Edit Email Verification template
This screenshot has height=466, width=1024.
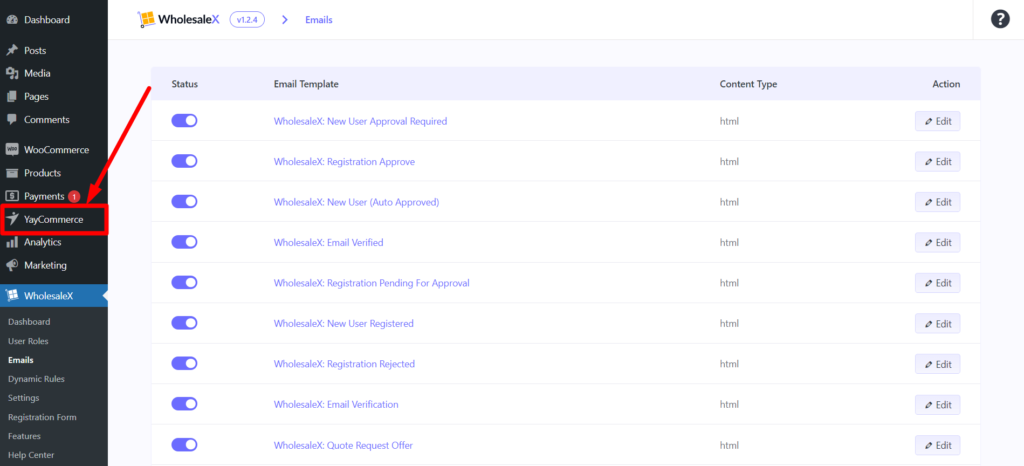(x=937, y=405)
